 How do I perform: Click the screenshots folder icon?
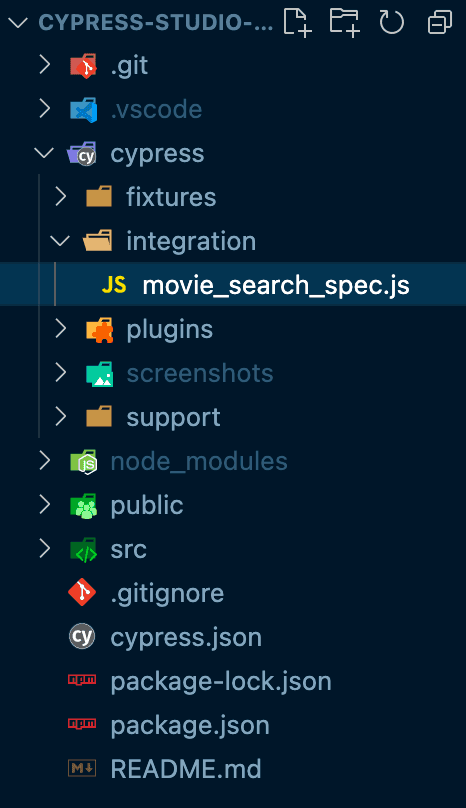pyautogui.click(x=99, y=373)
